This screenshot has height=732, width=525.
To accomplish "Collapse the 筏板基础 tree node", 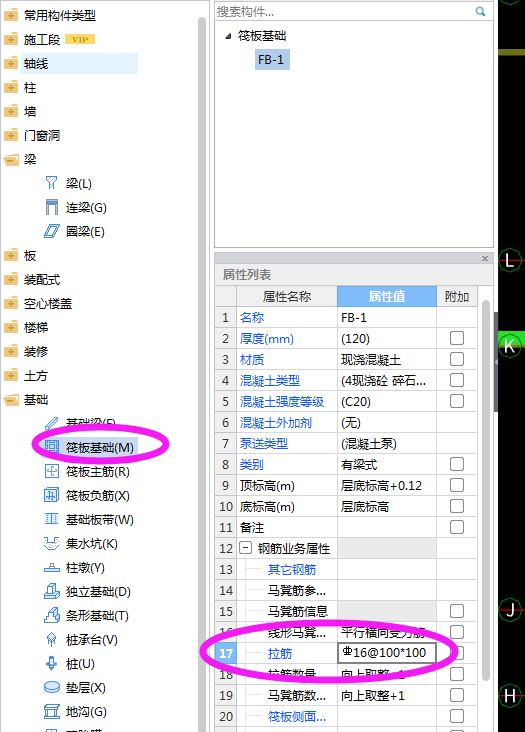I will point(228,36).
